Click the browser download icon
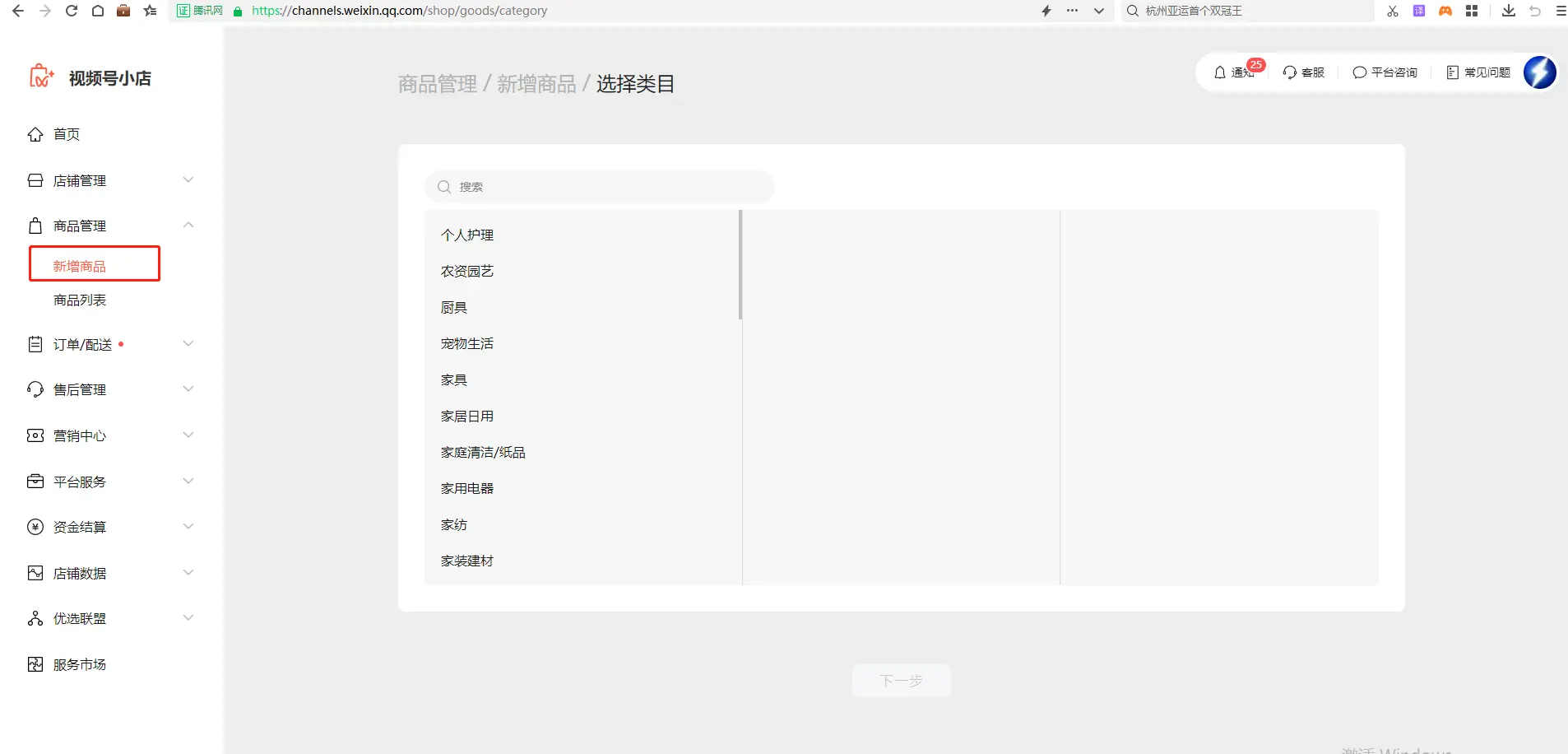Screen dimensions: 1568x754 click(x=1508, y=11)
